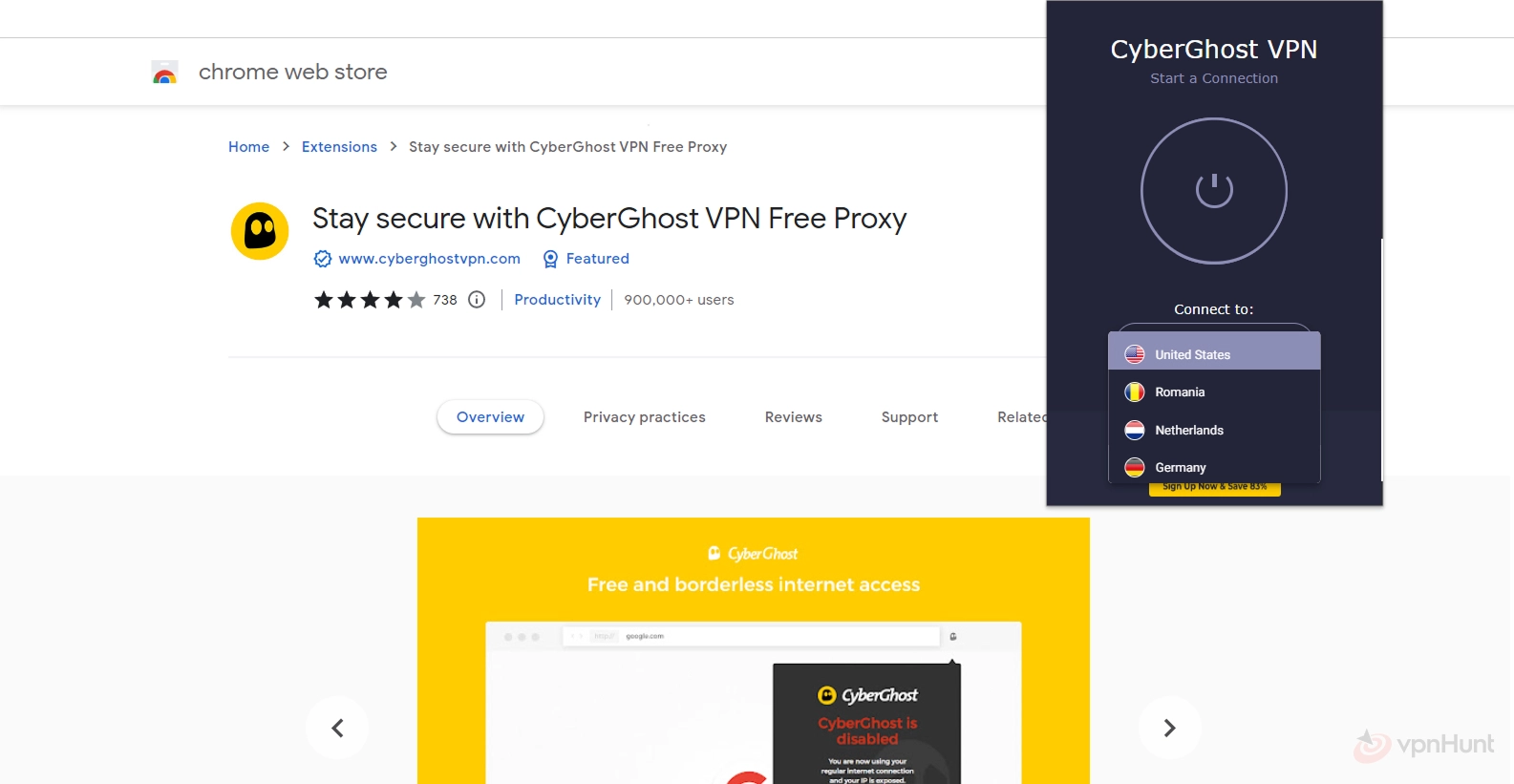This screenshot has width=1514, height=784.
Task: Open the Reviews tab
Action: click(794, 417)
